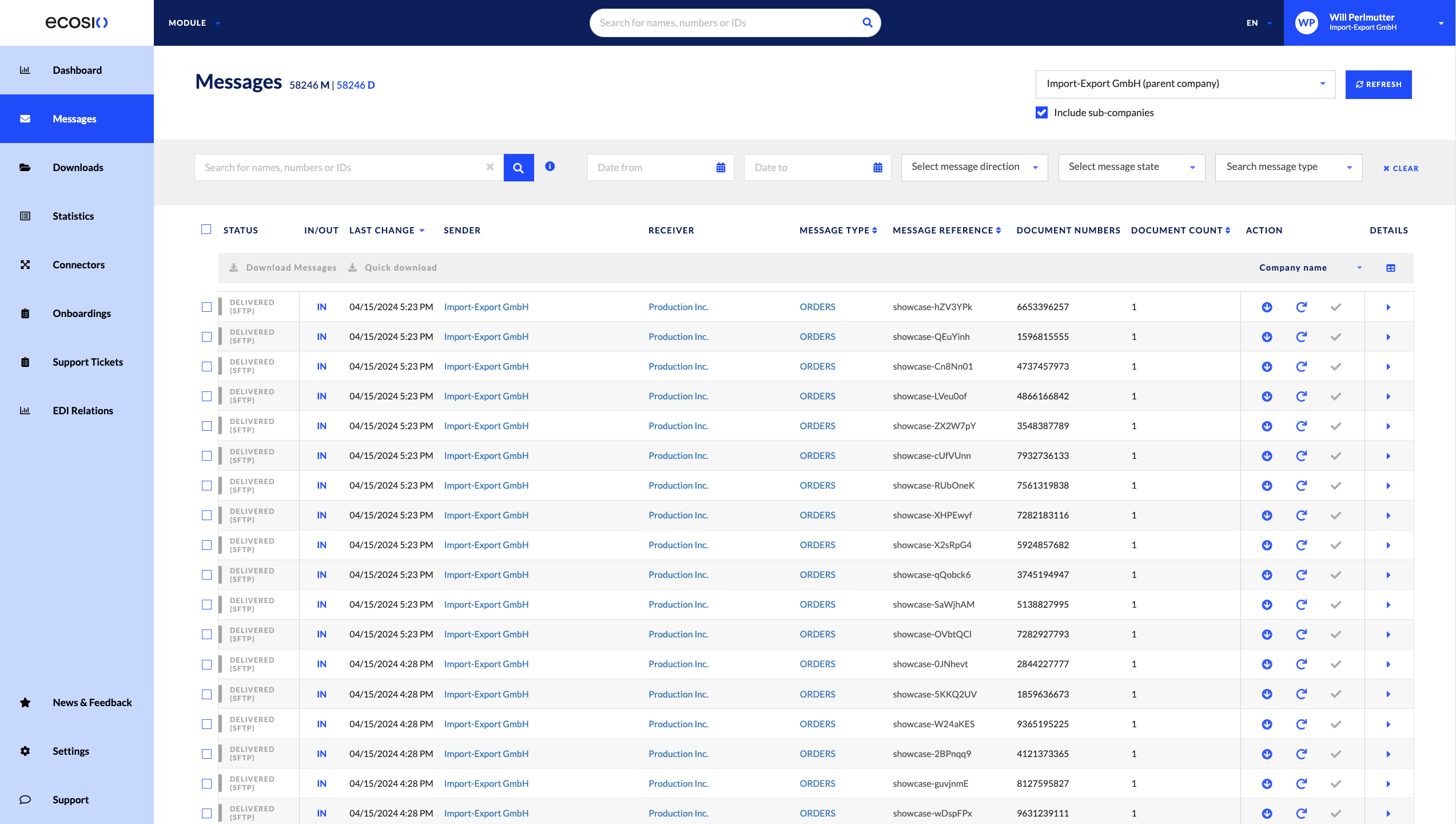This screenshot has width=1456, height=824.
Task: Click the Settings gear icon in sidebar
Action: (25, 751)
